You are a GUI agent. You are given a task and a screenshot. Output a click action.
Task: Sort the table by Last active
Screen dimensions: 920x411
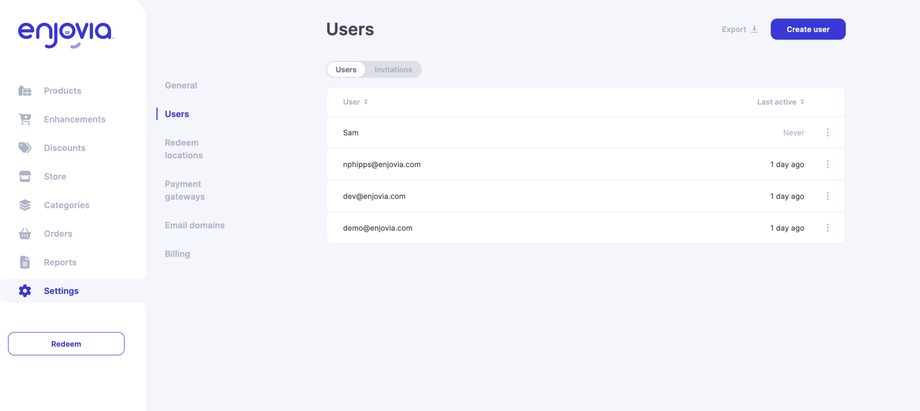click(x=781, y=102)
